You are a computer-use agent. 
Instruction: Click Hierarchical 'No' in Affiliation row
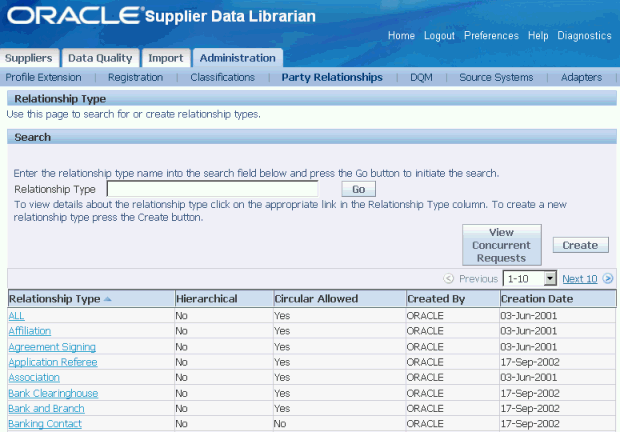[x=181, y=331]
